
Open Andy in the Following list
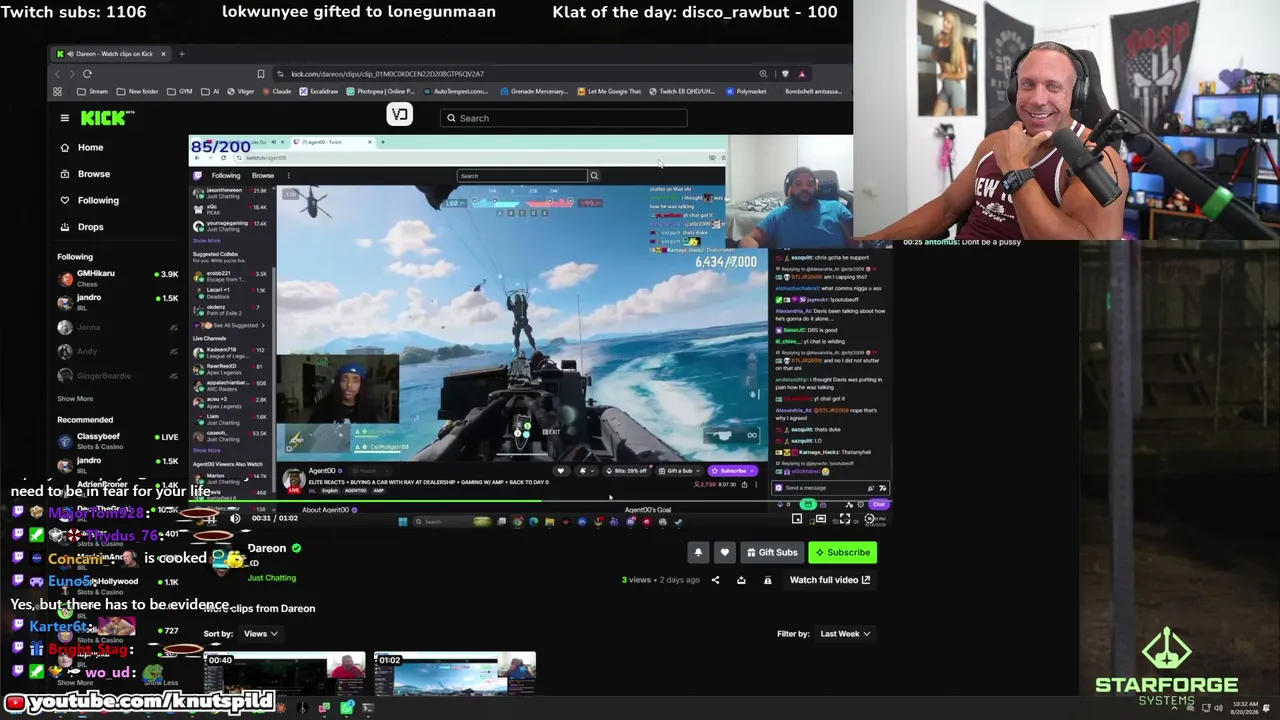[x=117, y=352]
